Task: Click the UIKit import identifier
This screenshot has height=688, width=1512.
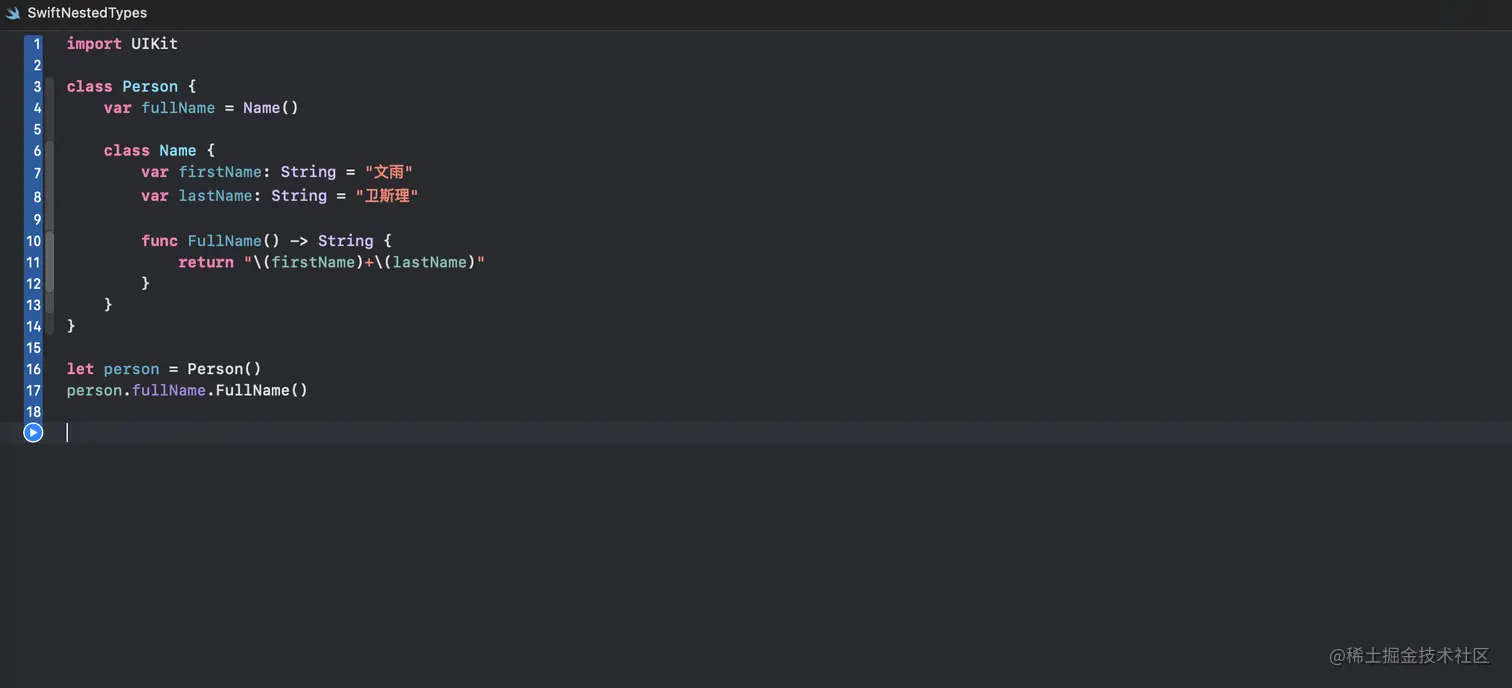Action: [x=154, y=44]
